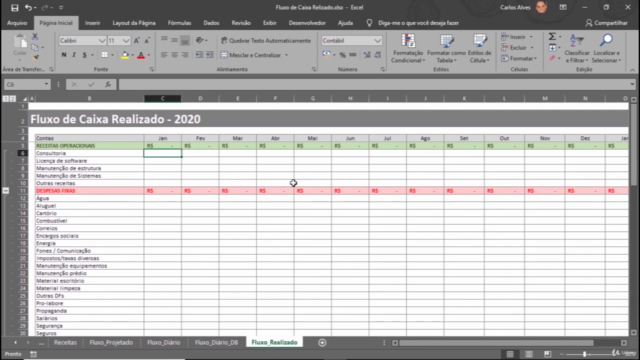Add a new sheet with plus icon
This screenshot has width=640, height=360.
tap(322, 342)
